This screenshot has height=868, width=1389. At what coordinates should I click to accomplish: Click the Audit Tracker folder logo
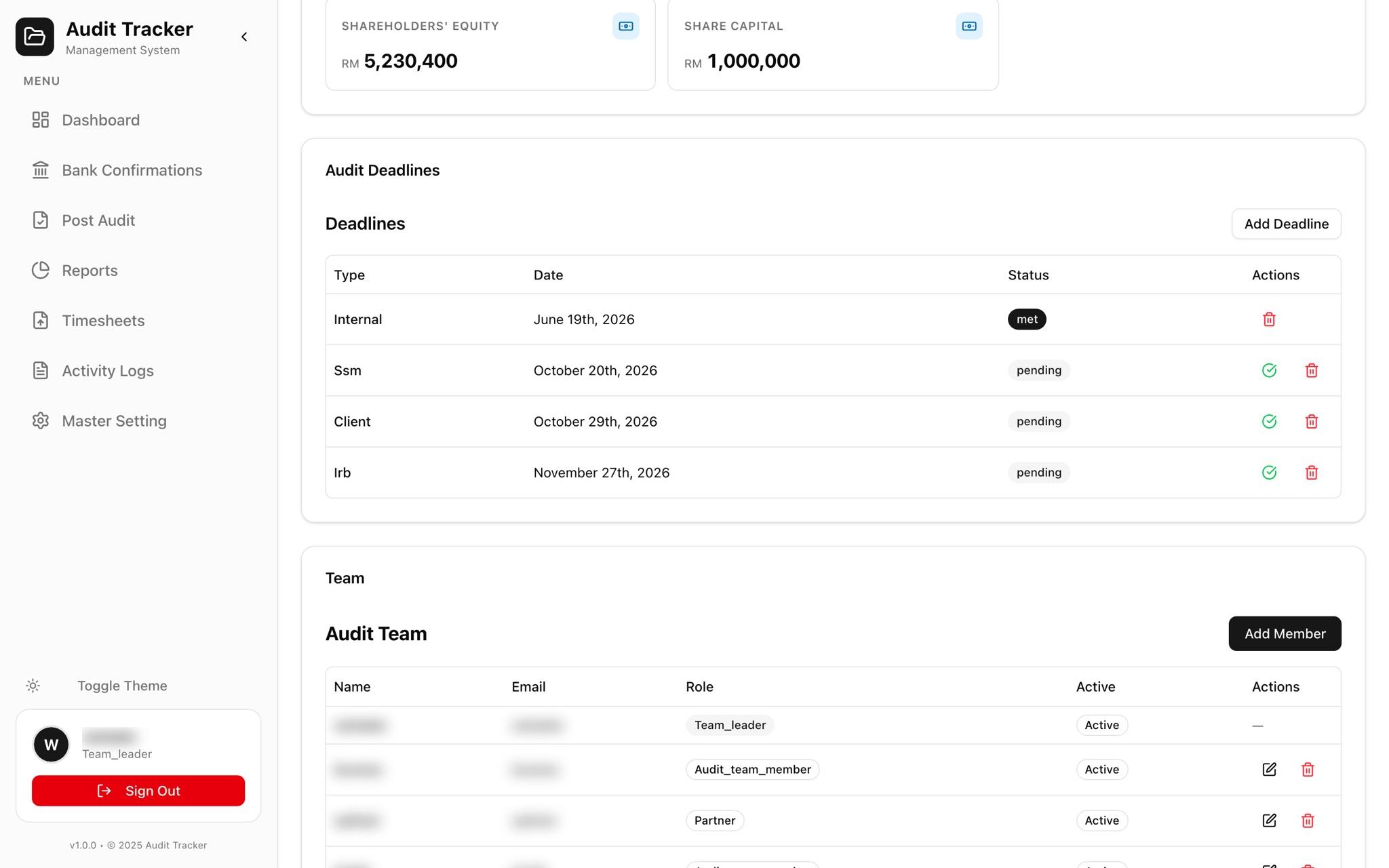pyautogui.click(x=35, y=37)
